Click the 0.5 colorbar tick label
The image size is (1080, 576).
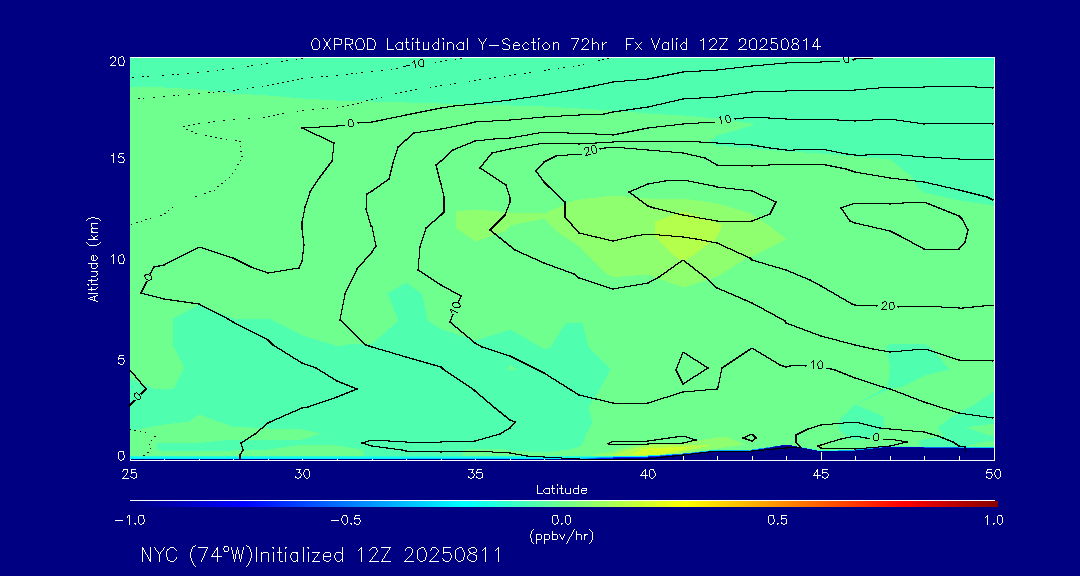(777, 520)
